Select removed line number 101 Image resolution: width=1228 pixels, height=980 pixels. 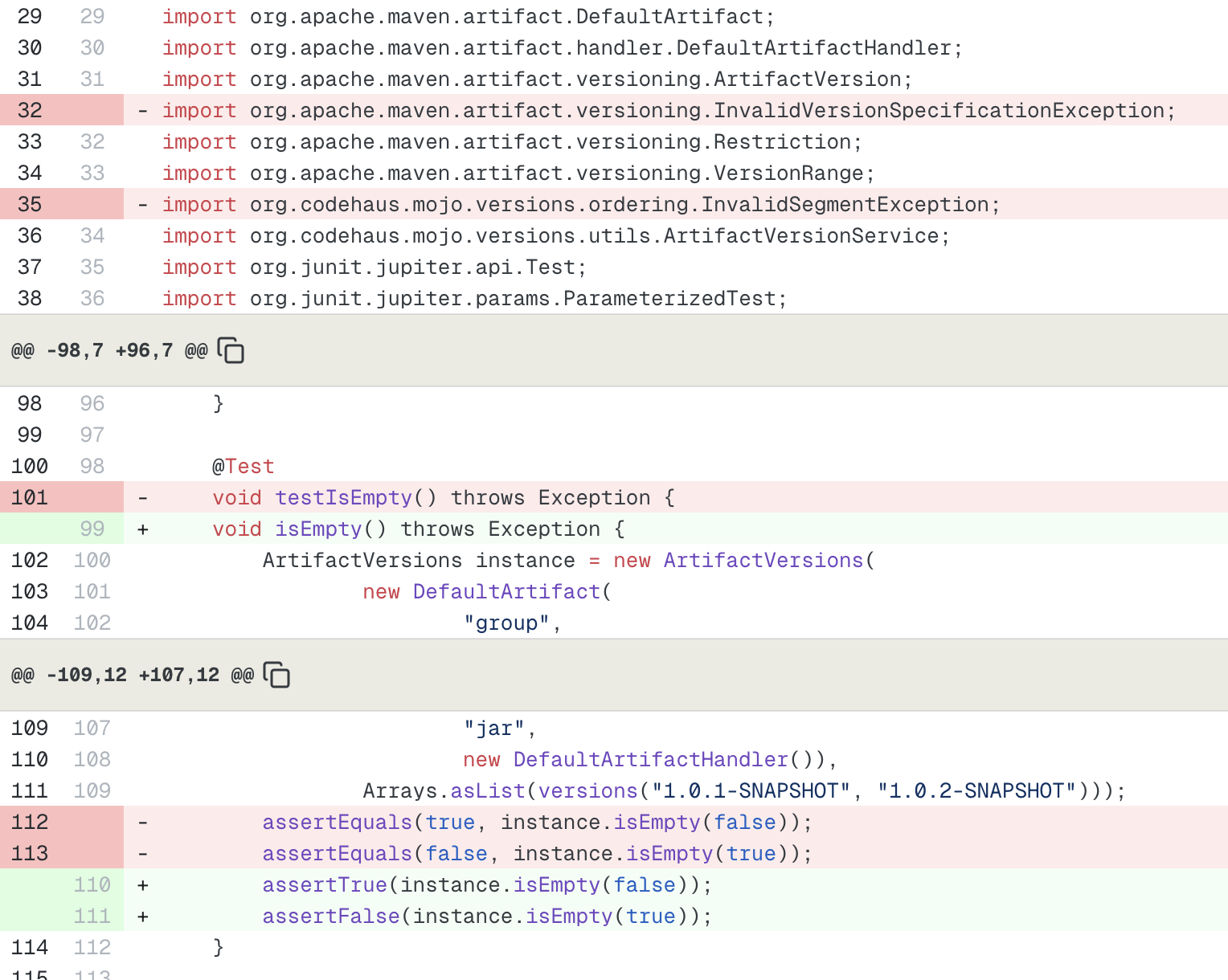pos(30,497)
